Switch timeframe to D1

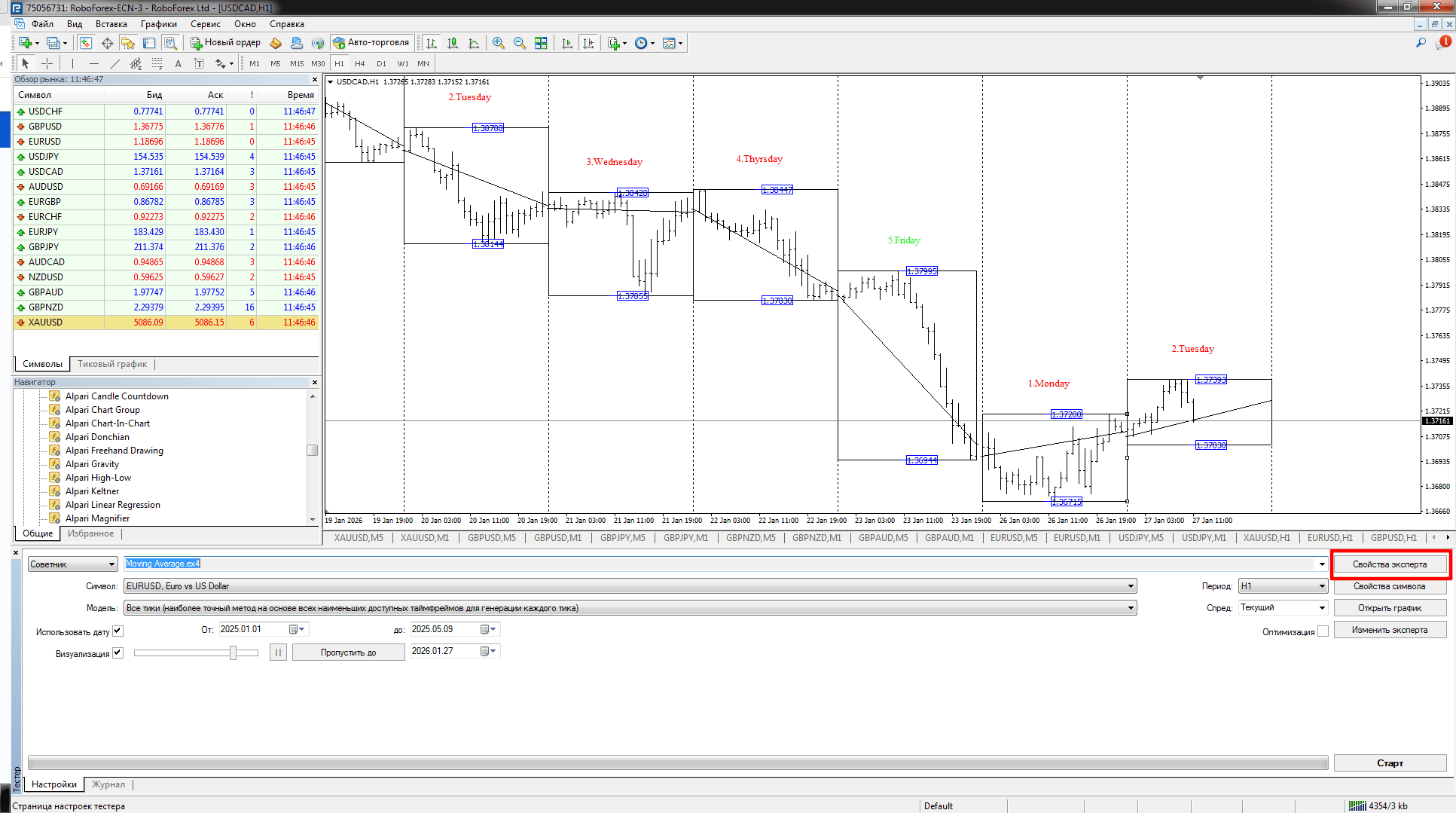coord(381,63)
